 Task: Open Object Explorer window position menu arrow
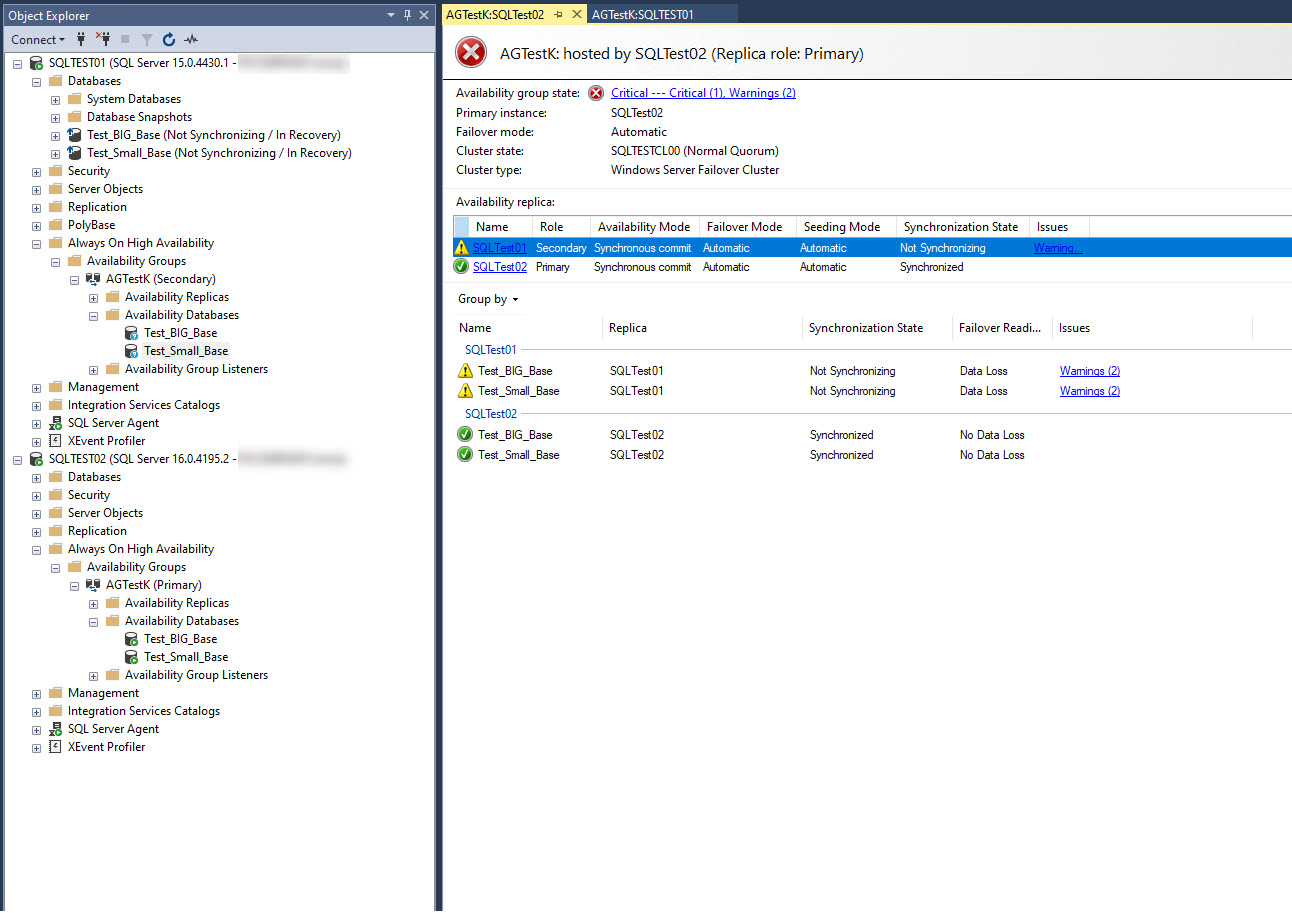coord(391,15)
